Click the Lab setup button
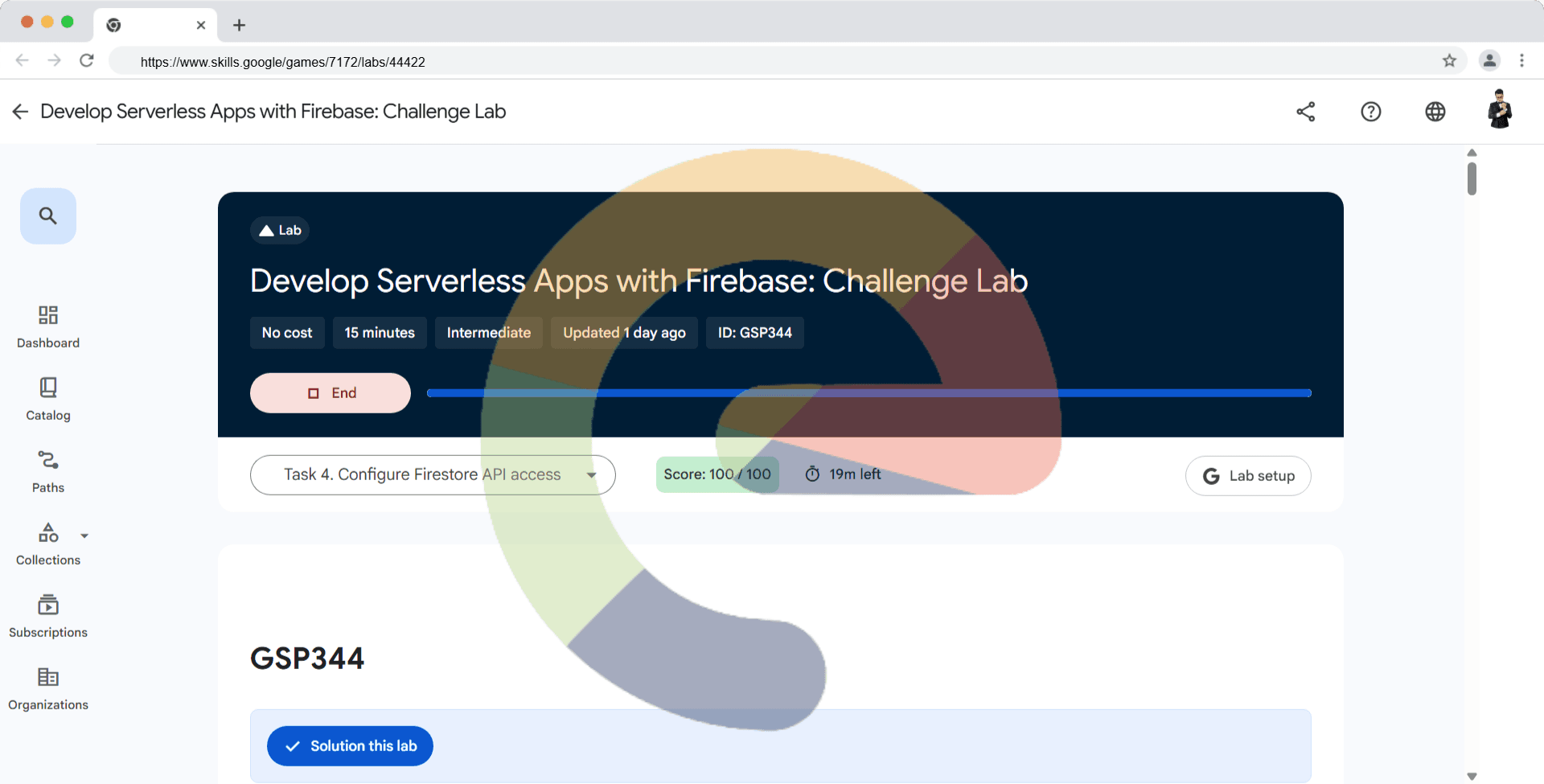The width and height of the screenshot is (1544, 784). (1248, 476)
